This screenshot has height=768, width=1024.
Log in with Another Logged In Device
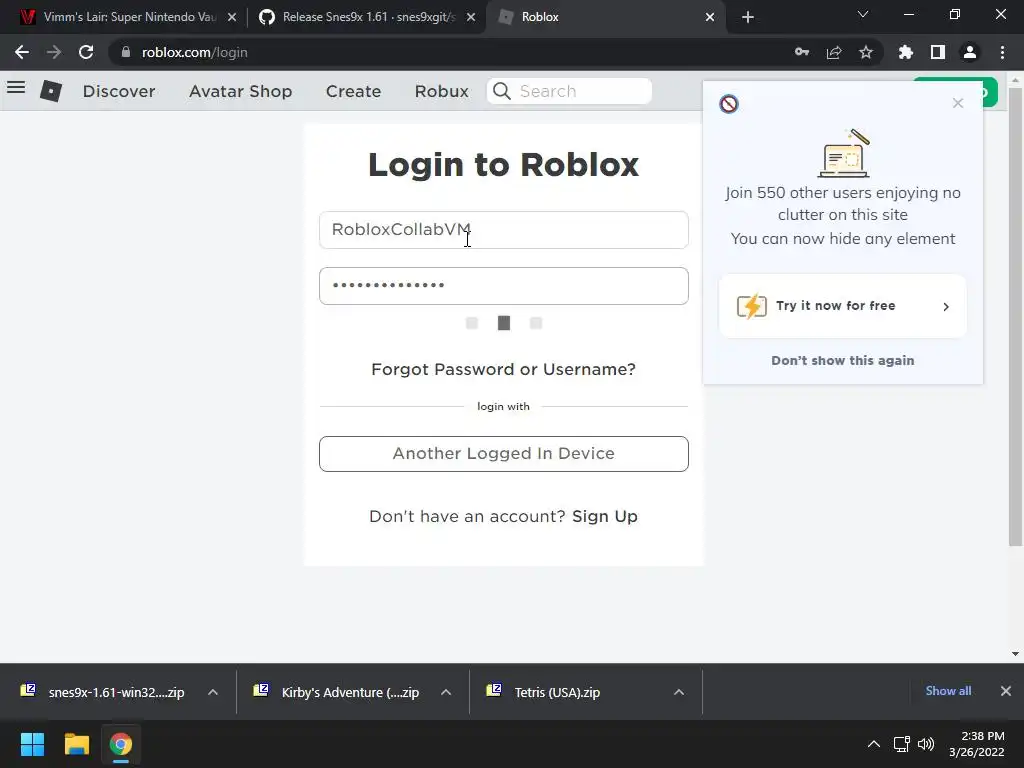coord(504,454)
